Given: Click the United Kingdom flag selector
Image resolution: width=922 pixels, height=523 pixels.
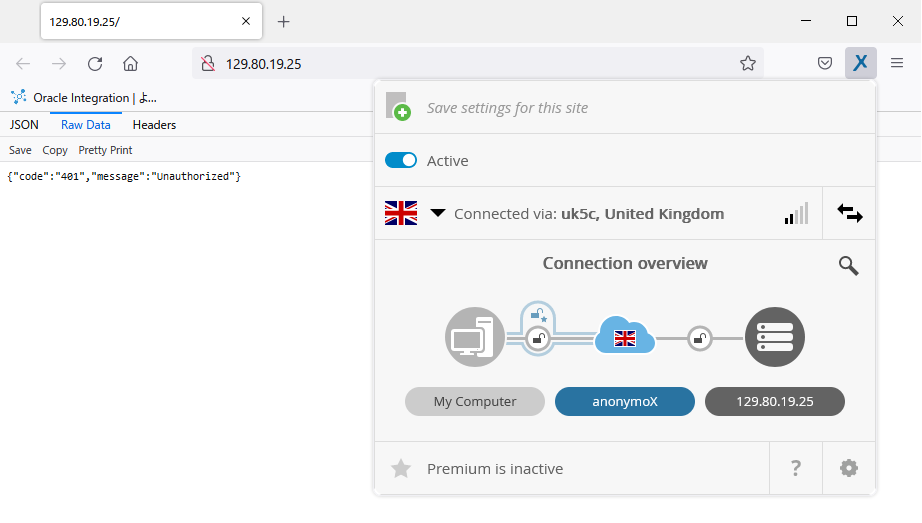Looking at the screenshot, I should (401, 213).
